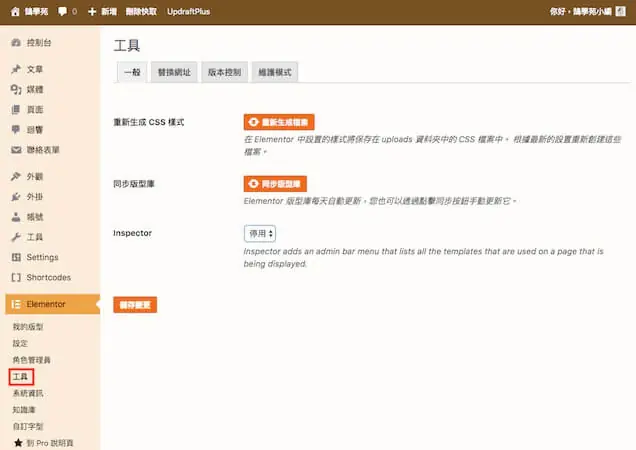
Task: Click the orange save changes button
Action: tap(135, 305)
